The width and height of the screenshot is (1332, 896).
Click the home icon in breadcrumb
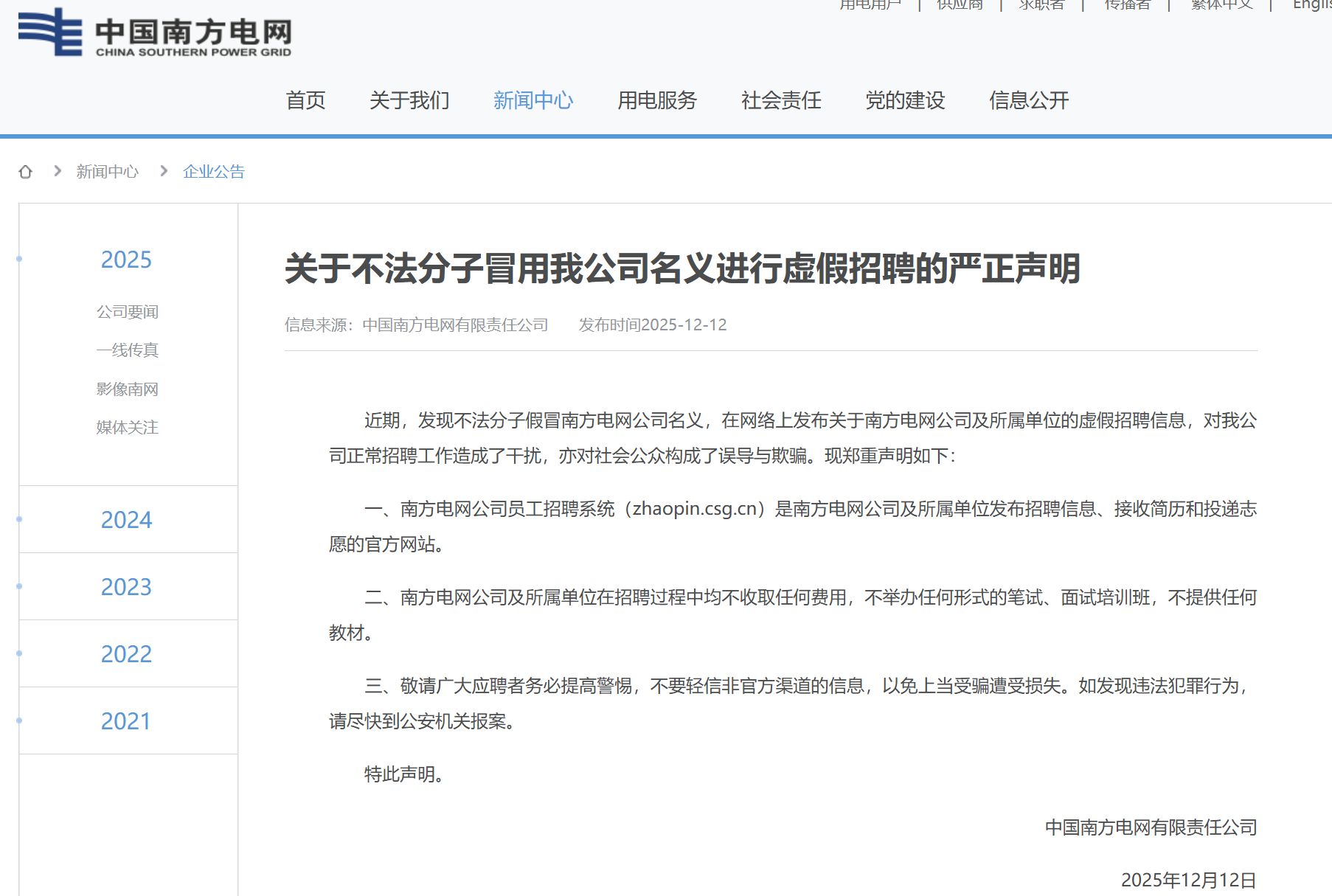[x=26, y=172]
